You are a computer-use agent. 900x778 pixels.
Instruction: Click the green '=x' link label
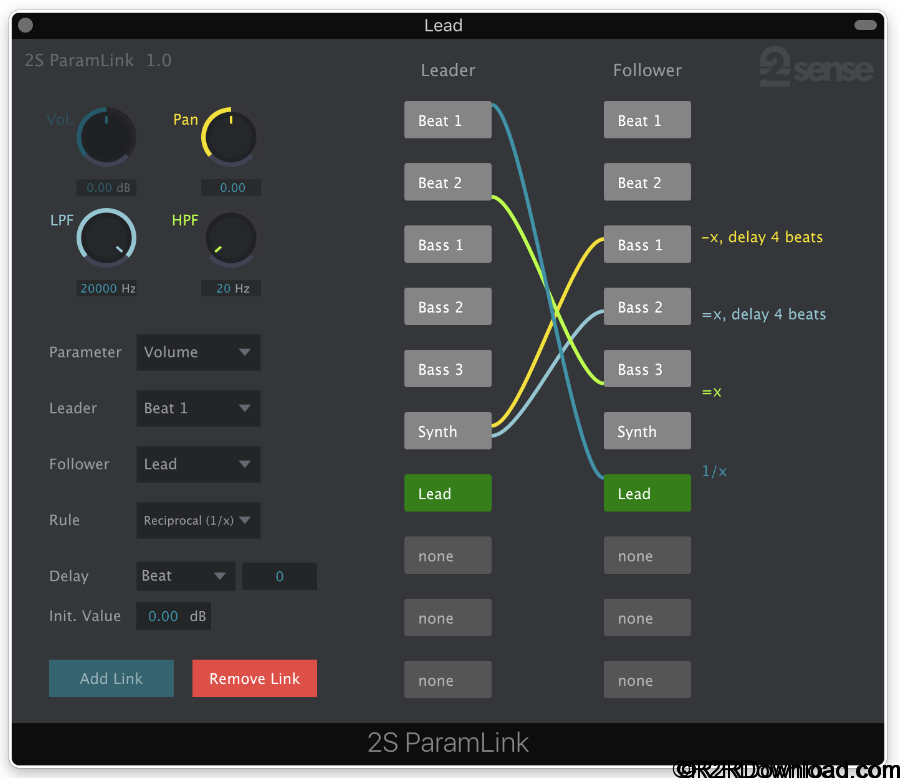[712, 393]
